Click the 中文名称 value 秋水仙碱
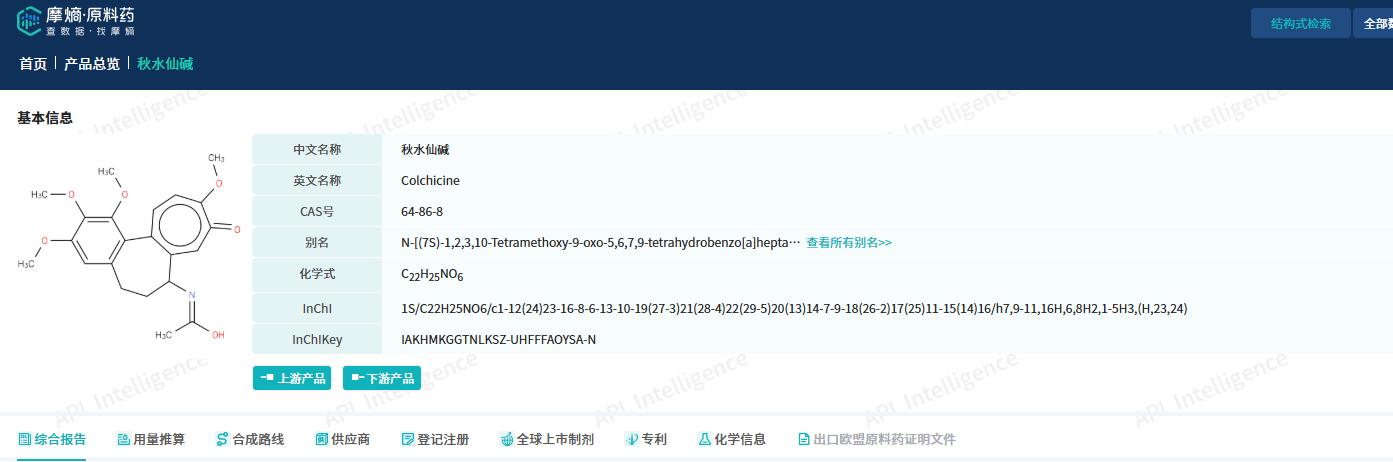This screenshot has width=1393, height=462. 425,149
